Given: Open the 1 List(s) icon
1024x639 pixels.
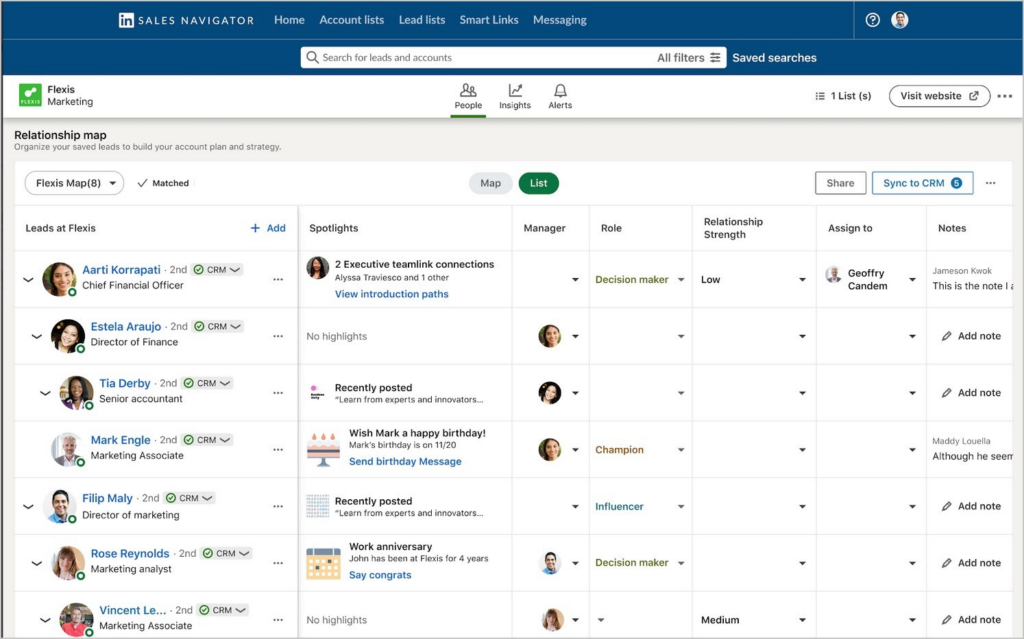Looking at the screenshot, I should (x=820, y=97).
